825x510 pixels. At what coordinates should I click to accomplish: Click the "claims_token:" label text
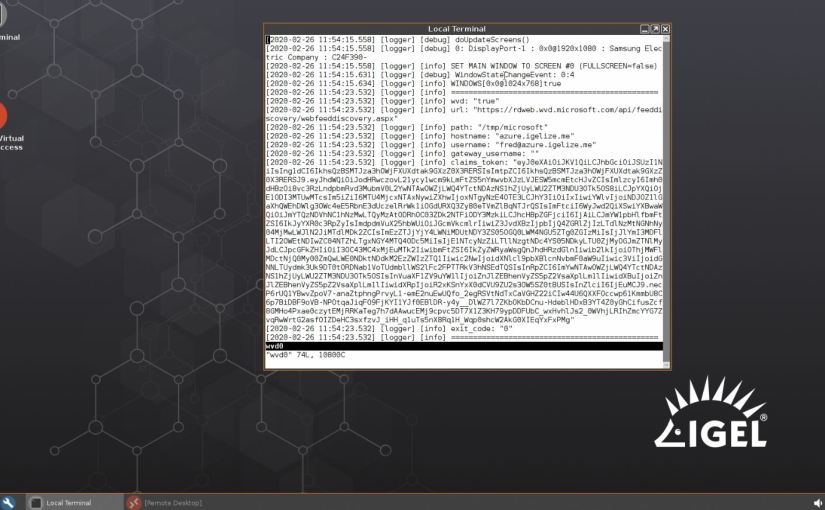coord(479,163)
